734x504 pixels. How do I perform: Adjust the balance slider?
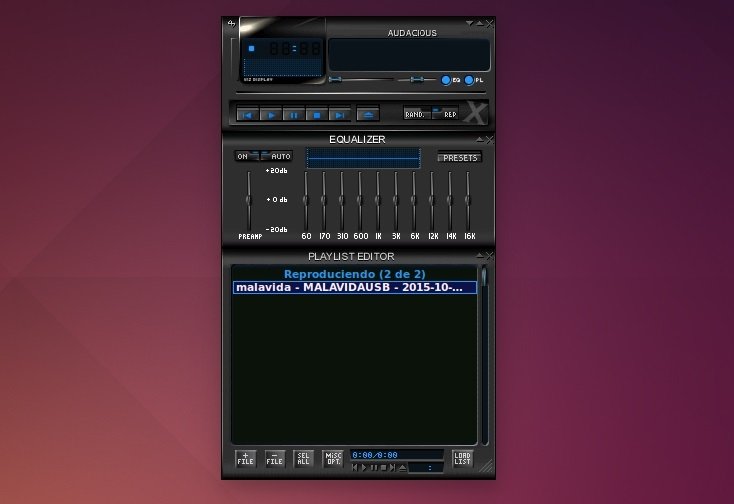coord(417,80)
